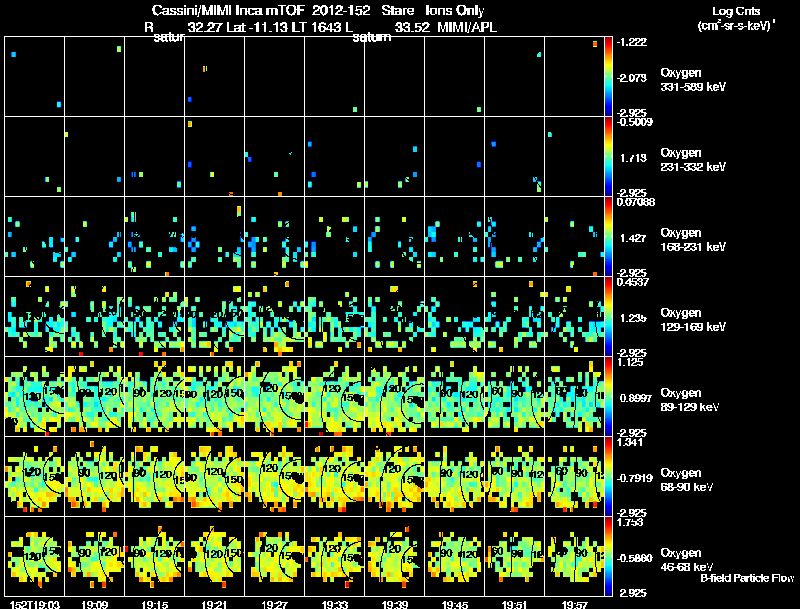Image resolution: width=800 pixels, height=609 pixels.
Task: Click the color bar beside Oxygen 168-231 keV
Action: pos(608,237)
